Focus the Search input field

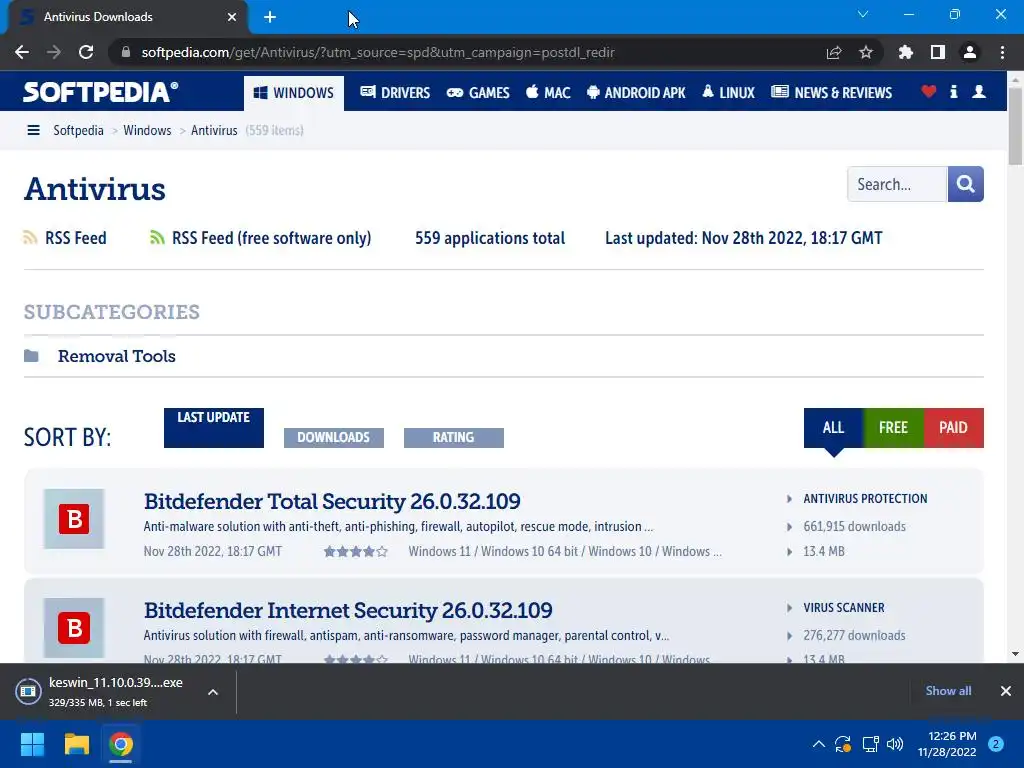(897, 184)
